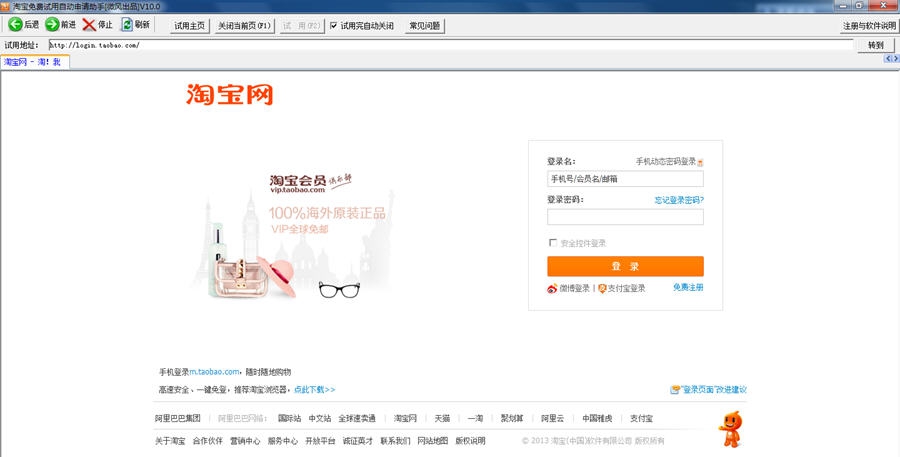
Task: Click 手机动态密码登录 link
Action: pos(666,161)
